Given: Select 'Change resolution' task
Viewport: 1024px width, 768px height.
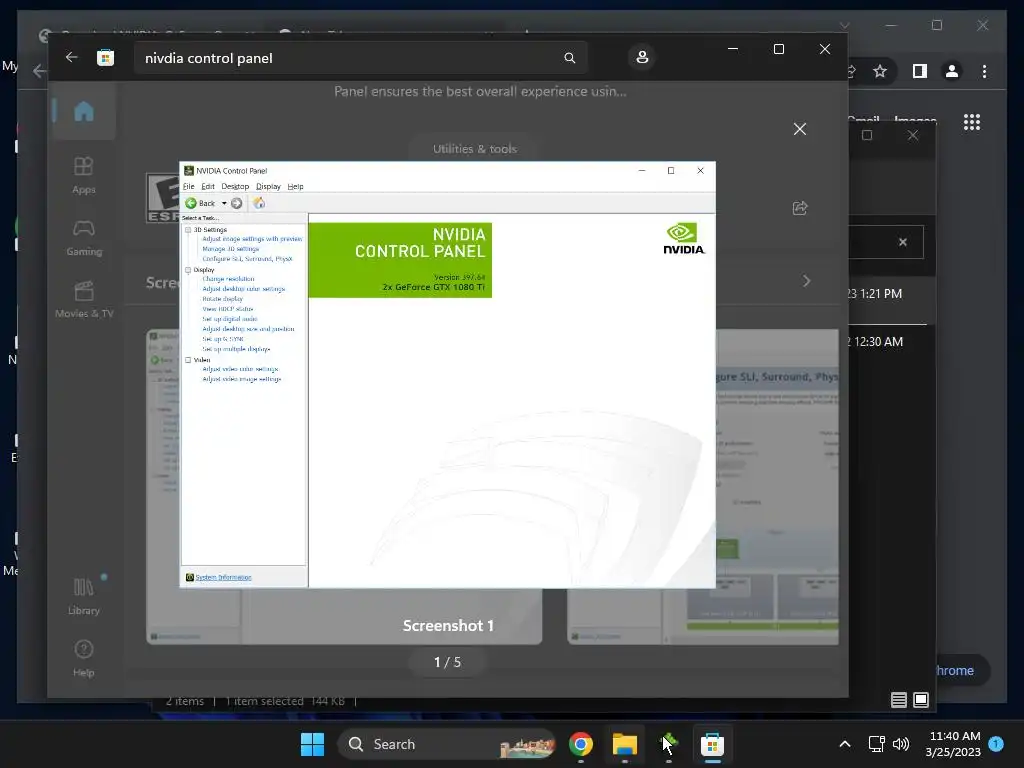Looking at the screenshot, I should click(x=228, y=279).
